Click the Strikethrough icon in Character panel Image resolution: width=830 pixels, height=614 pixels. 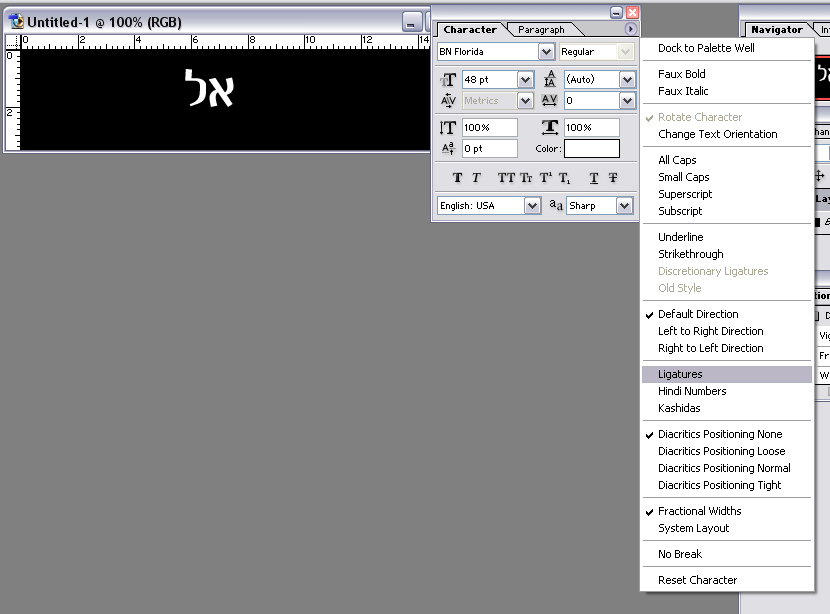[x=613, y=178]
